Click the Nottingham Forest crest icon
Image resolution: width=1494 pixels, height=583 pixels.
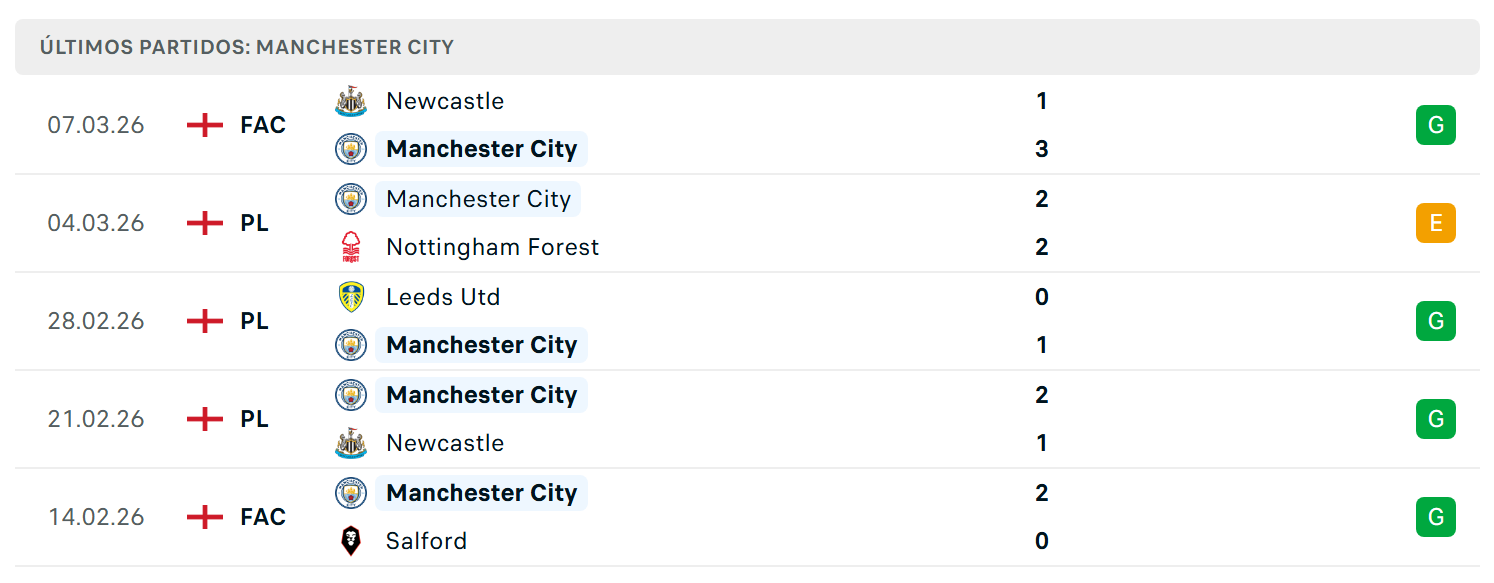tap(351, 247)
